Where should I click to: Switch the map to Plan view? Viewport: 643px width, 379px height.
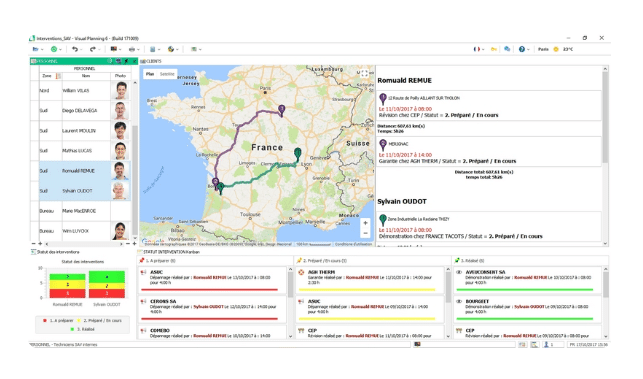(x=150, y=74)
